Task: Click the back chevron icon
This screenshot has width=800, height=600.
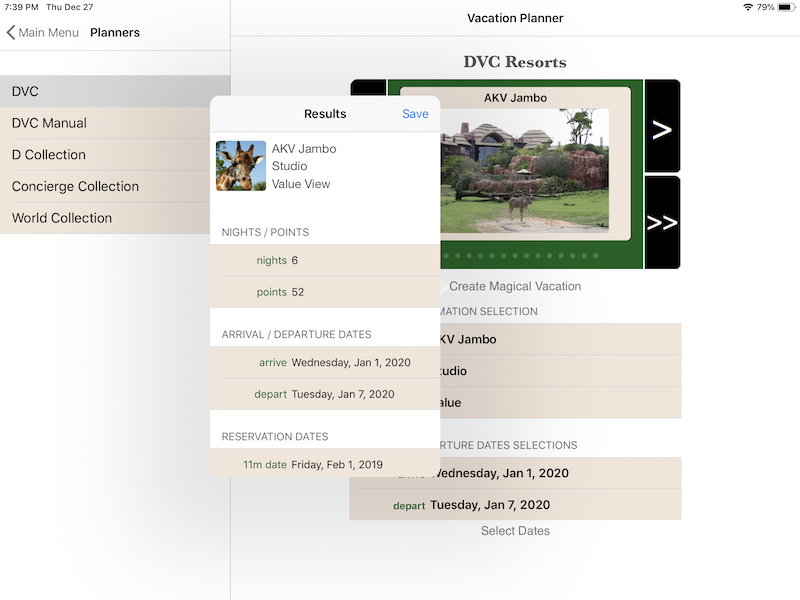Action: click(11, 33)
